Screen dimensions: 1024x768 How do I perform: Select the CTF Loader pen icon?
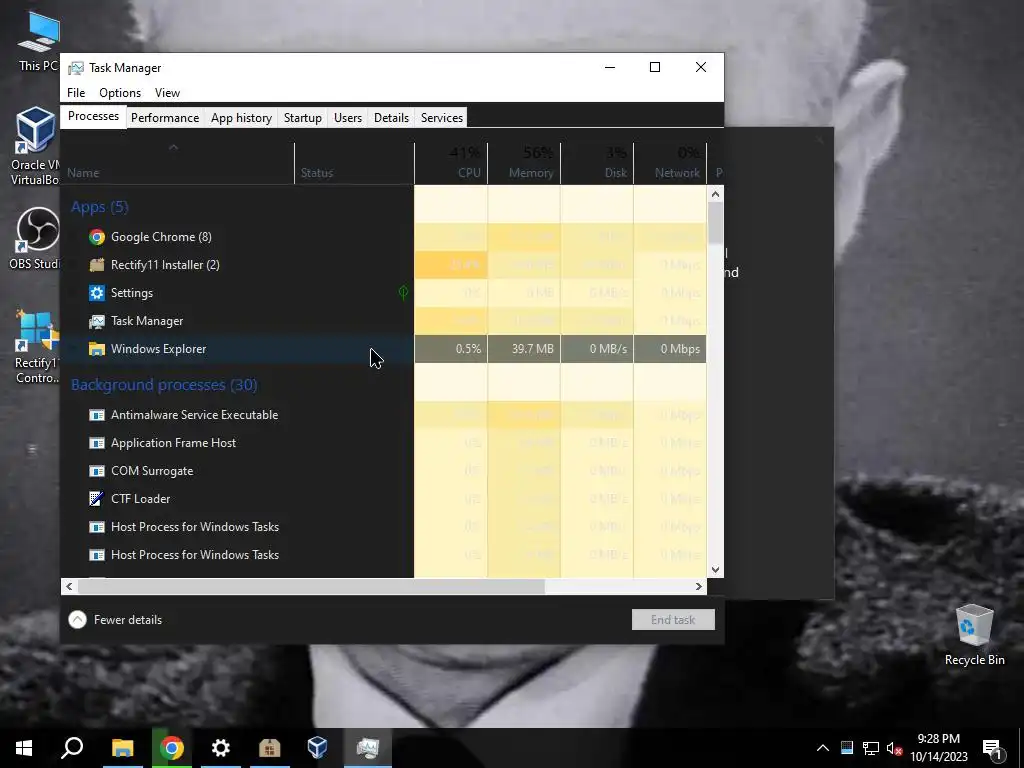(x=97, y=499)
